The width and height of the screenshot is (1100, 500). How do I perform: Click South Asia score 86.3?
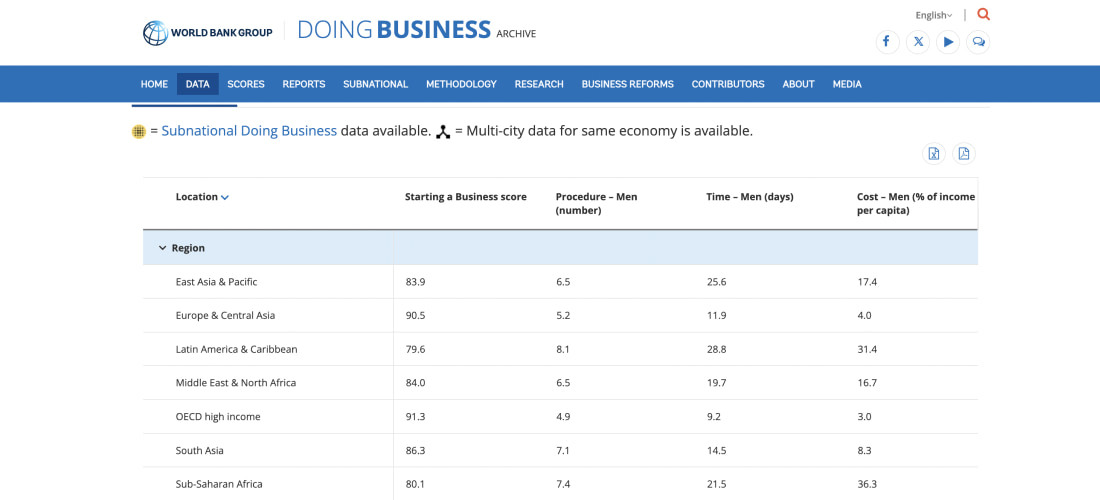[x=415, y=450]
